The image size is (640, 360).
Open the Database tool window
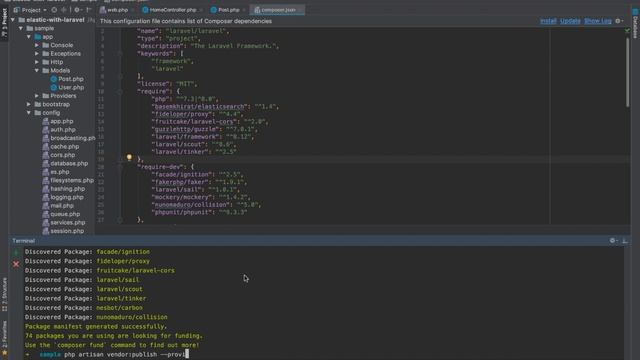[635, 25]
